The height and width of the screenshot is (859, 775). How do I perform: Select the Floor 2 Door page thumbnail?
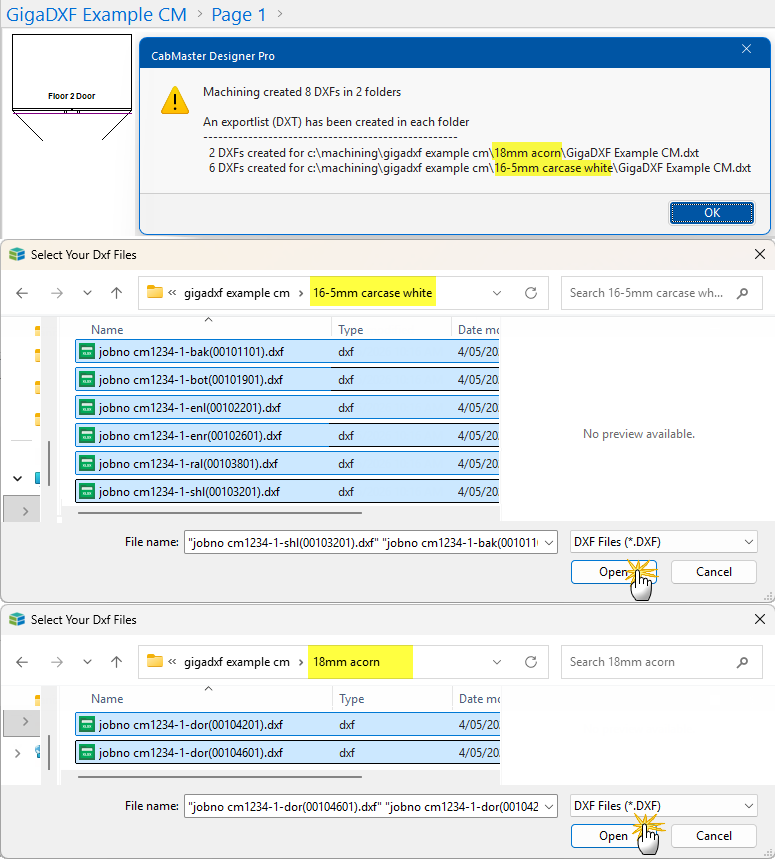[72, 88]
